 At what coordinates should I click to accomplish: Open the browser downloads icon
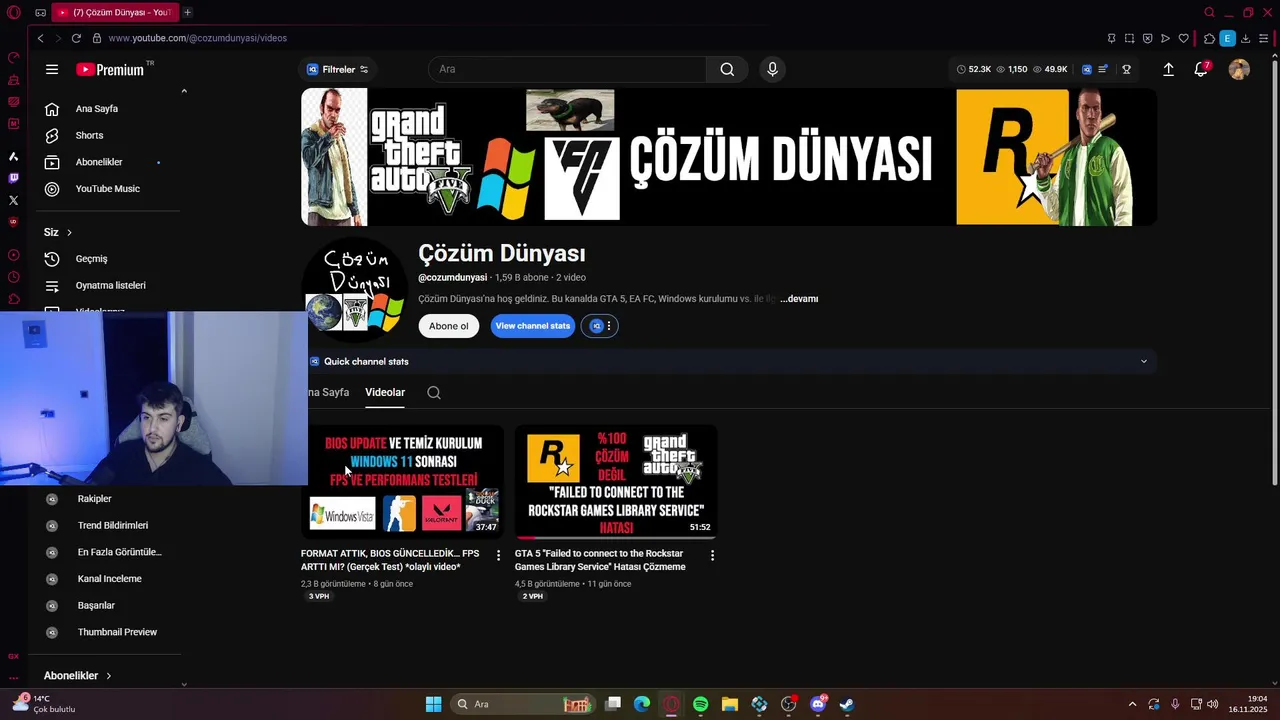pos(1245,38)
